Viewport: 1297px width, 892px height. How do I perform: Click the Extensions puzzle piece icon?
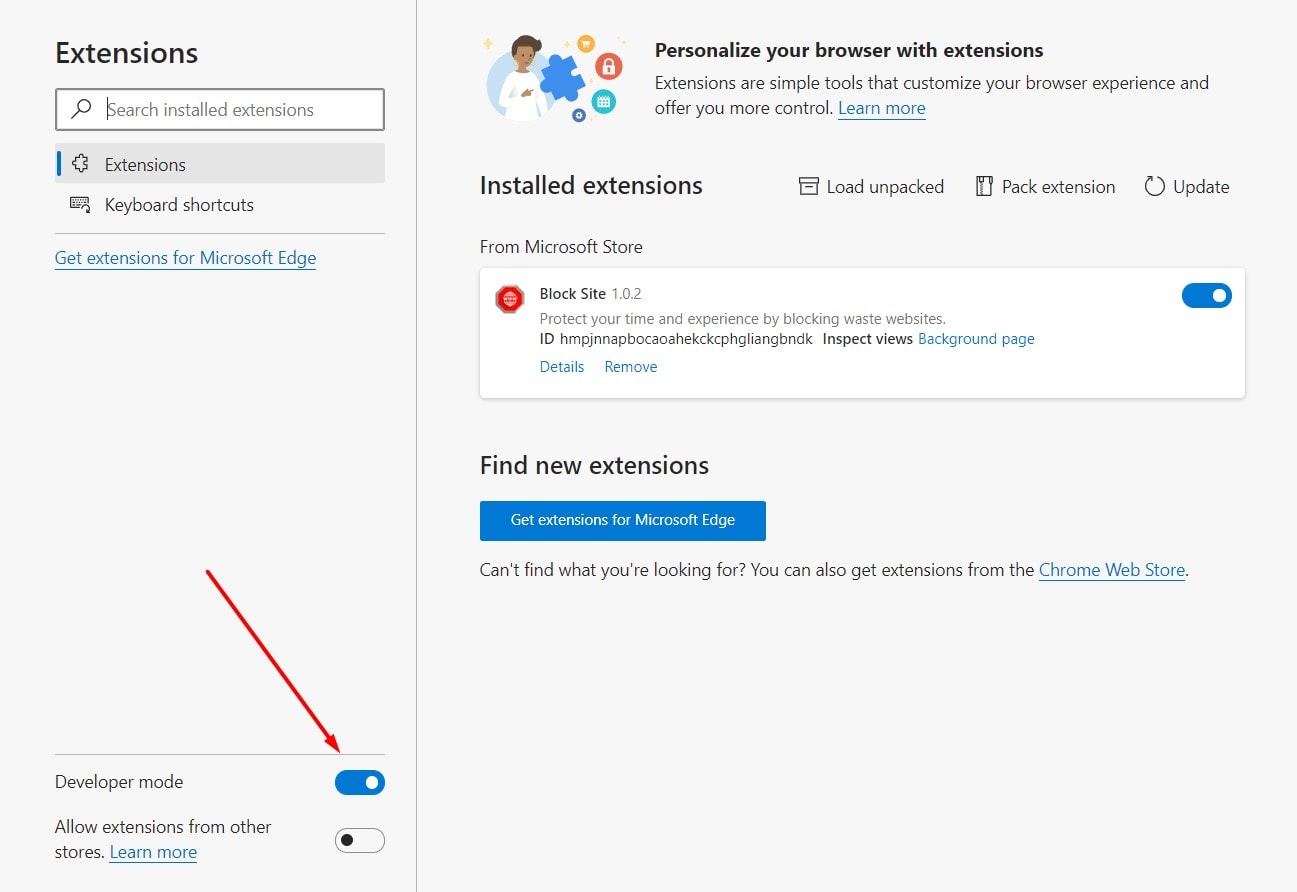81,164
